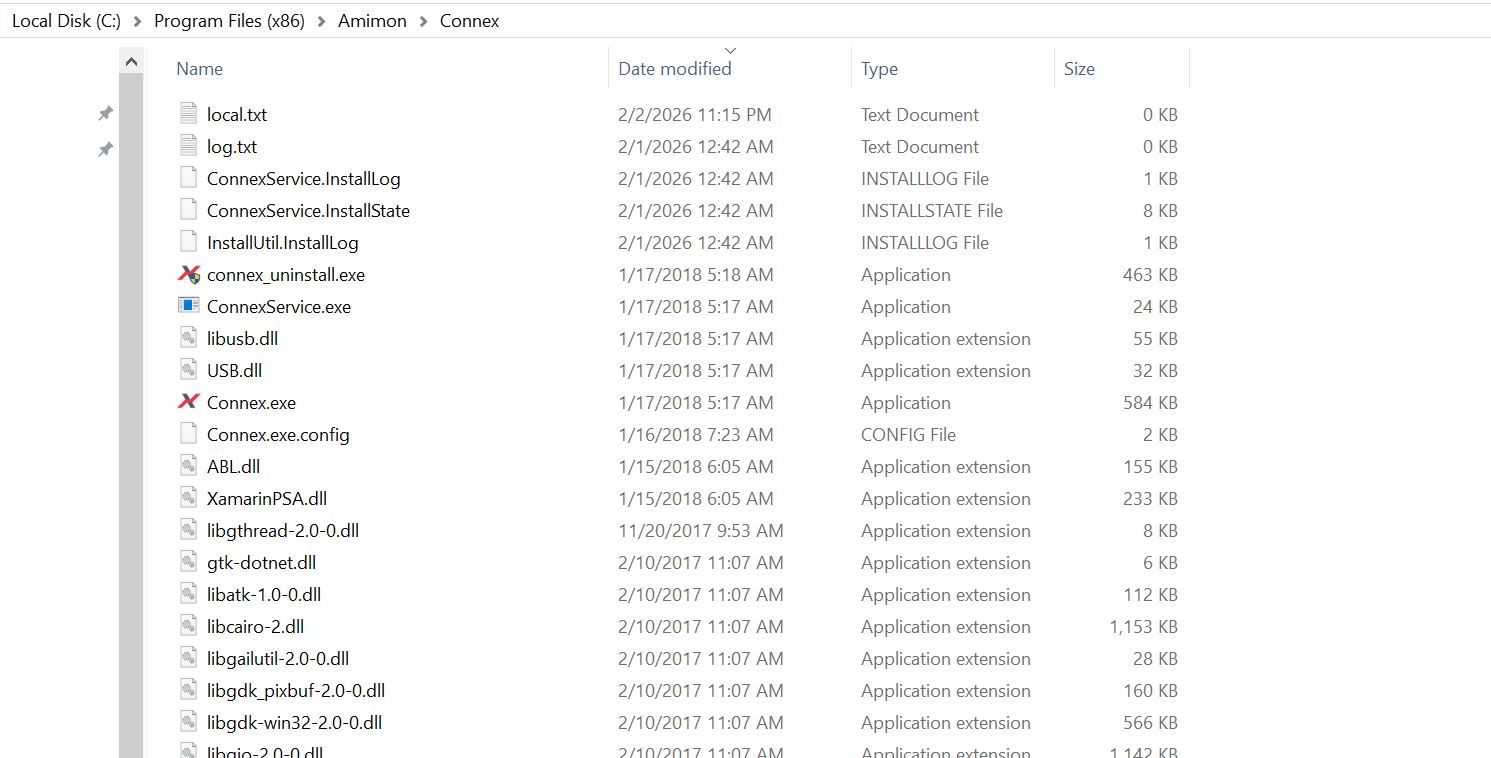1491x758 pixels.
Task: Click the local.txt text document icon
Action: tap(188, 114)
